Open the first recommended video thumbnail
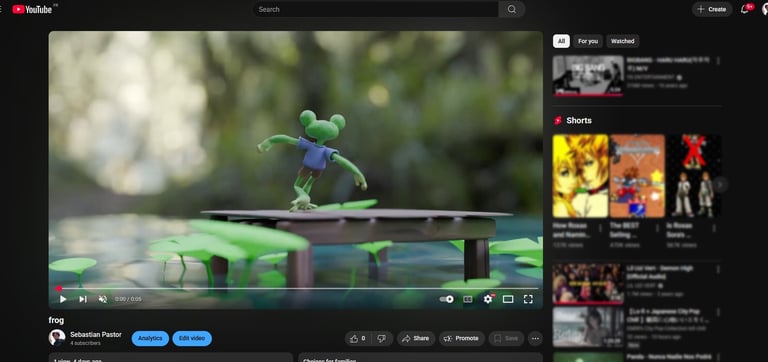Image resolution: width=768 pixels, height=362 pixels. pyautogui.click(x=588, y=75)
